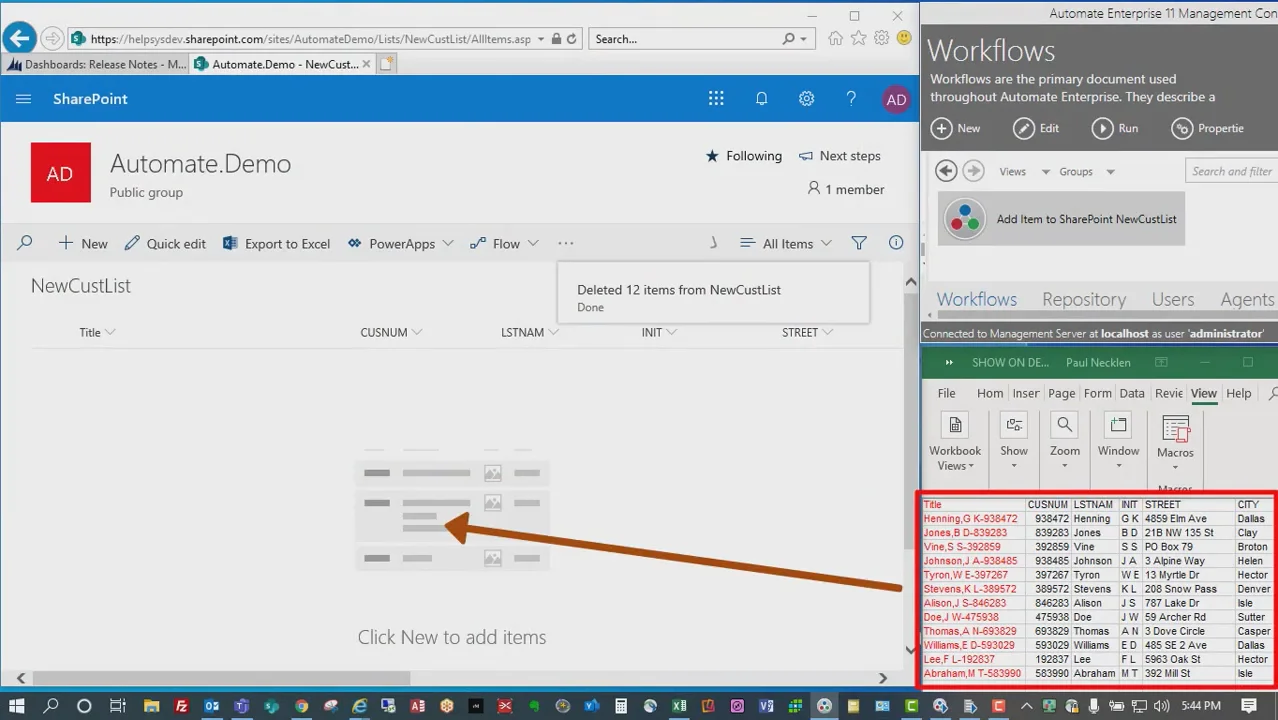Image resolution: width=1278 pixels, height=720 pixels.
Task: Open the STREET column header dropdown
Action: point(807,332)
